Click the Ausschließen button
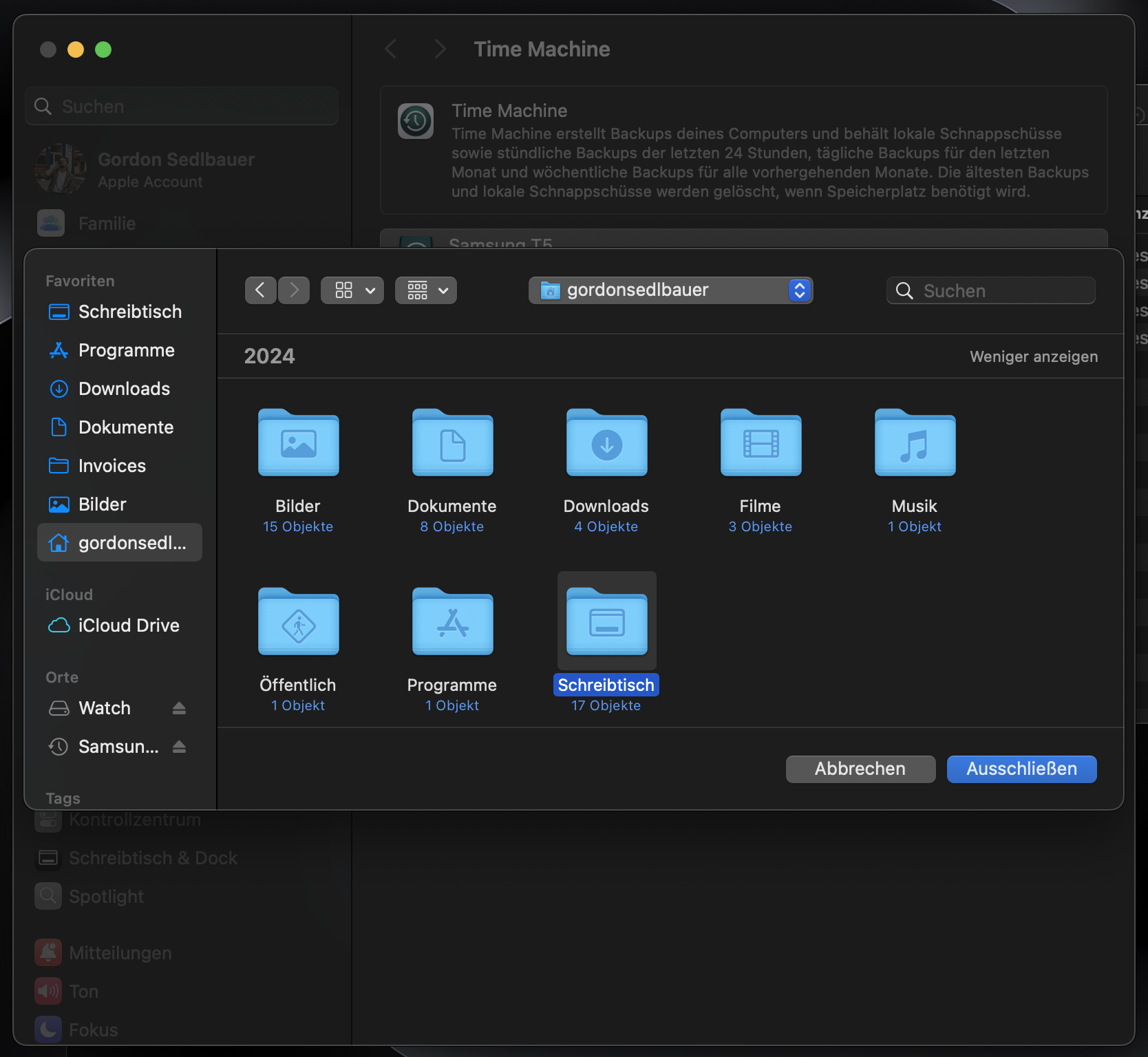The image size is (1148, 1057). click(1022, 769)
